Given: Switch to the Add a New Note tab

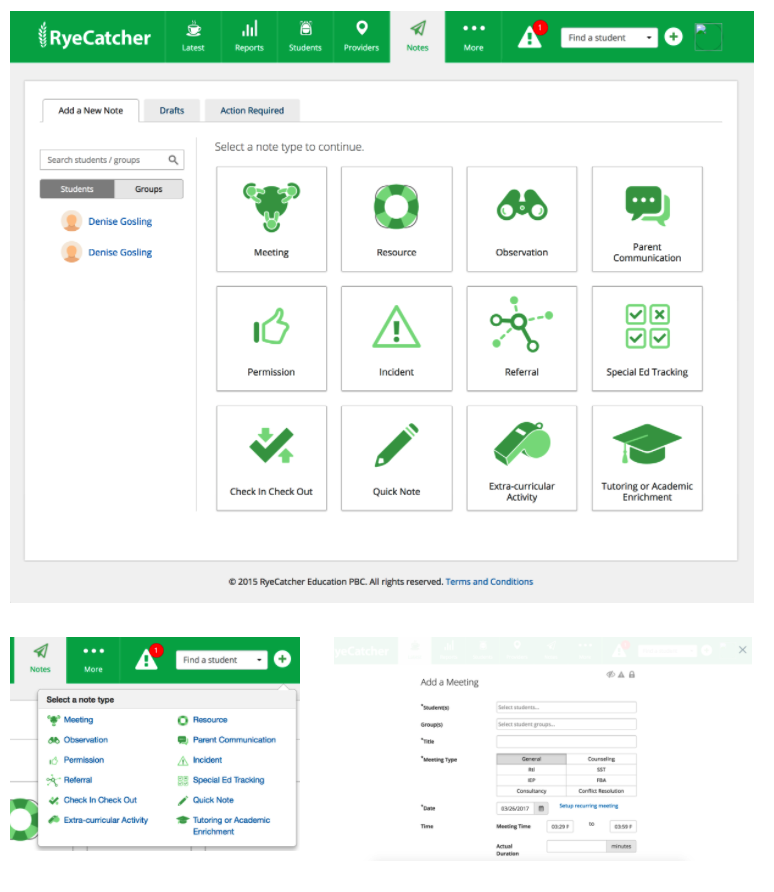Looking at the screenshot, I should point(90,110).
